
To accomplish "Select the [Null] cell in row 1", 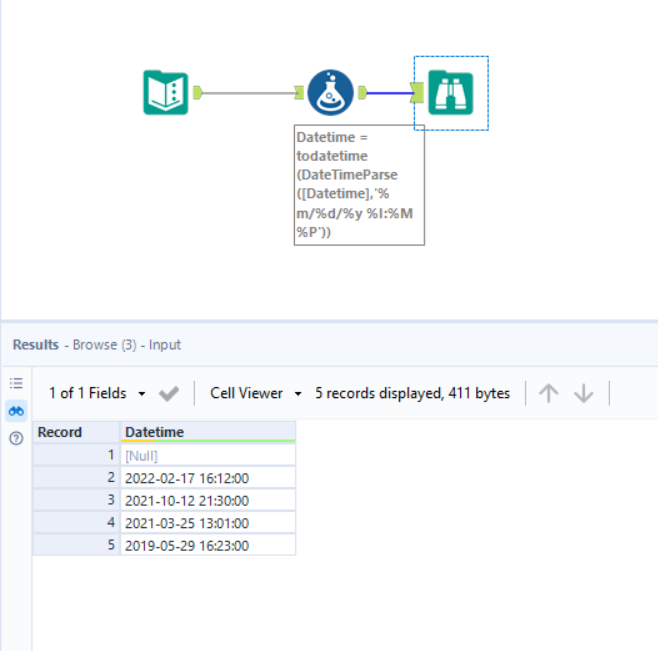I will tap(208, 455).
